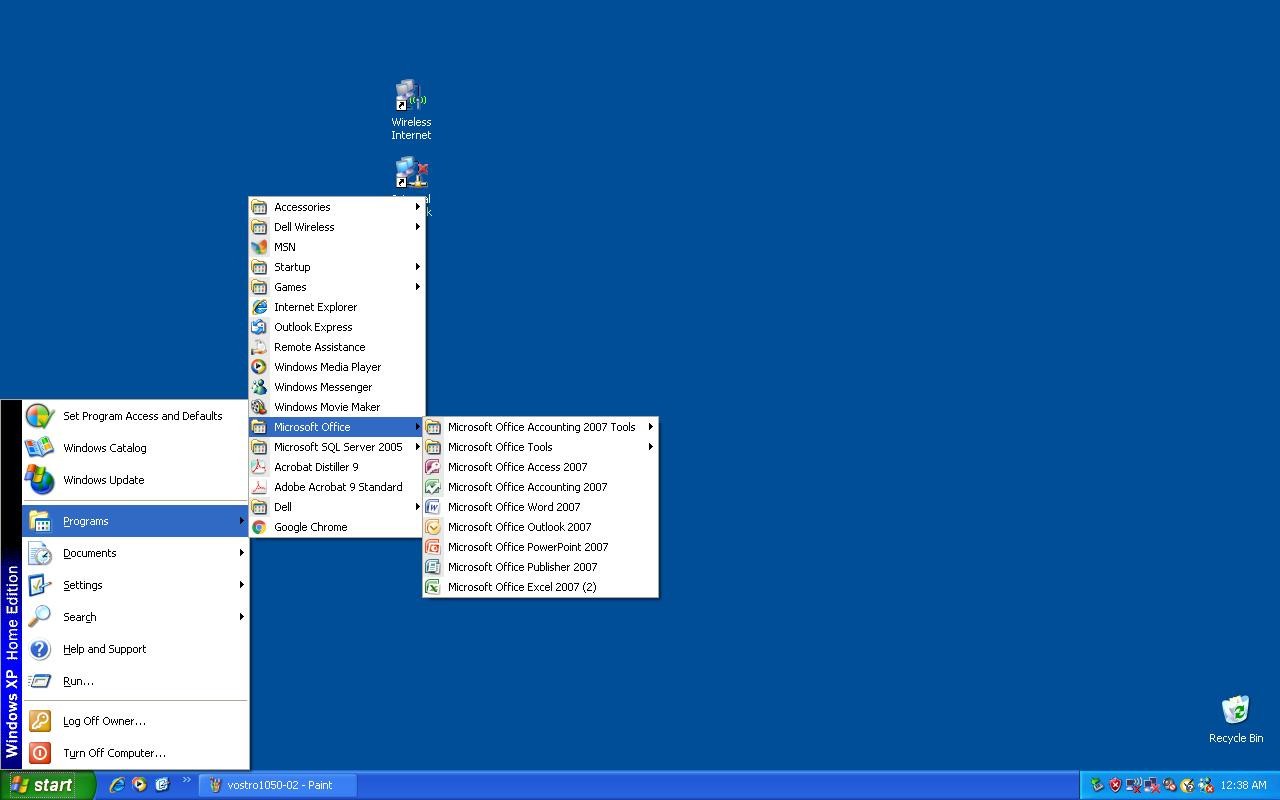Launch Google Chrome from Programs menu
The image size is (1280, 800).
click(337, 527)
